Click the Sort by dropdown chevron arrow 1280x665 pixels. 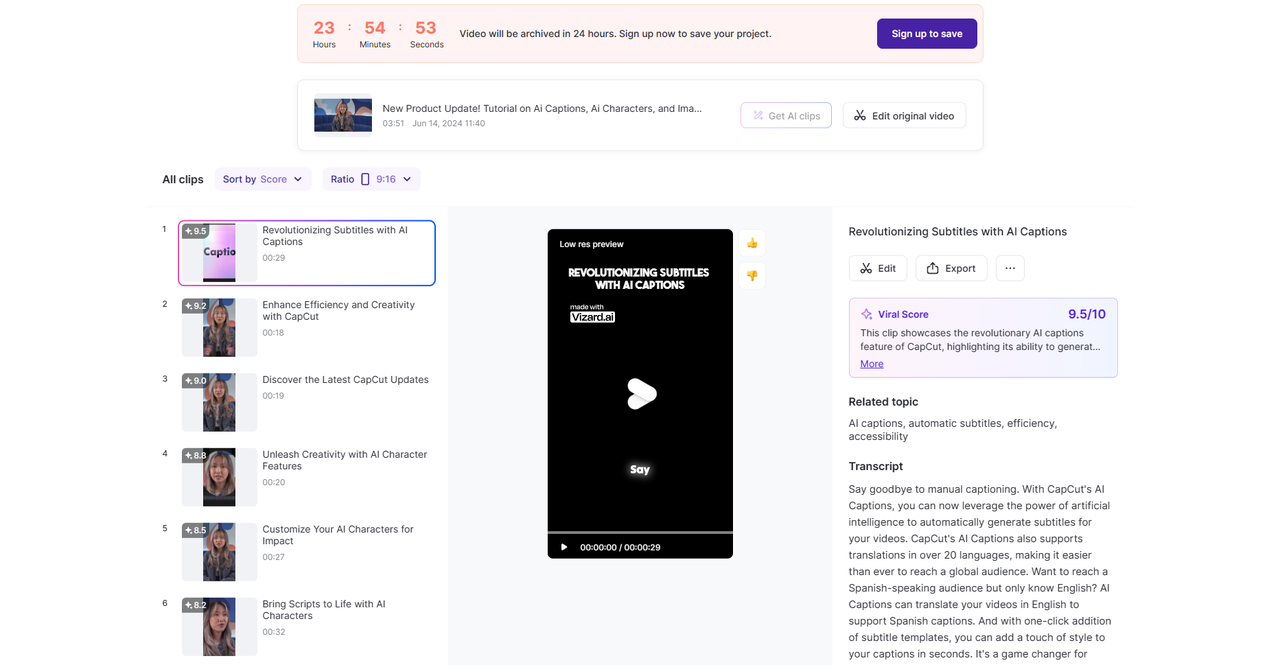(x=298, y=179)
